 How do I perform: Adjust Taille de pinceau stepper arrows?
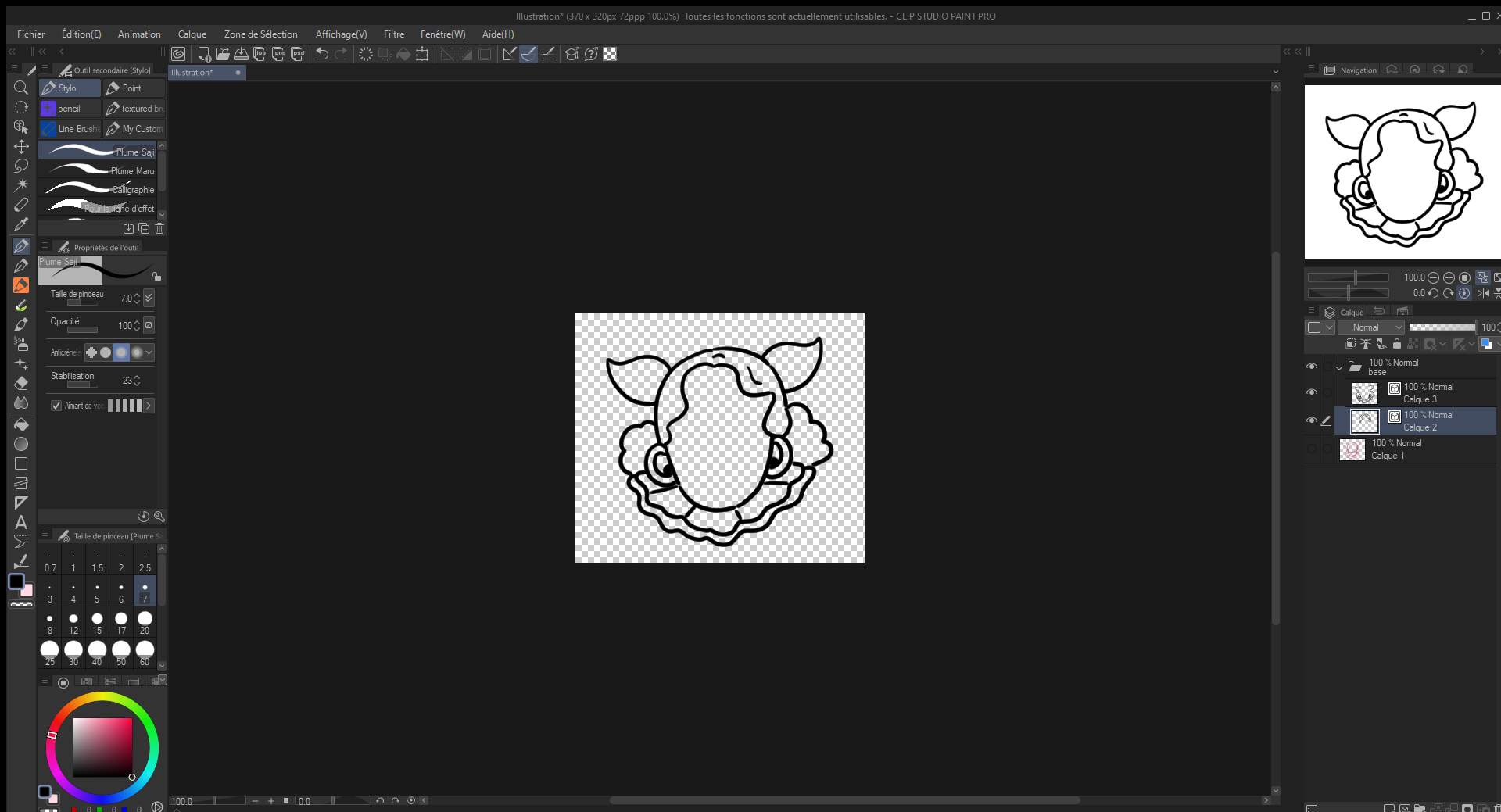137,299
